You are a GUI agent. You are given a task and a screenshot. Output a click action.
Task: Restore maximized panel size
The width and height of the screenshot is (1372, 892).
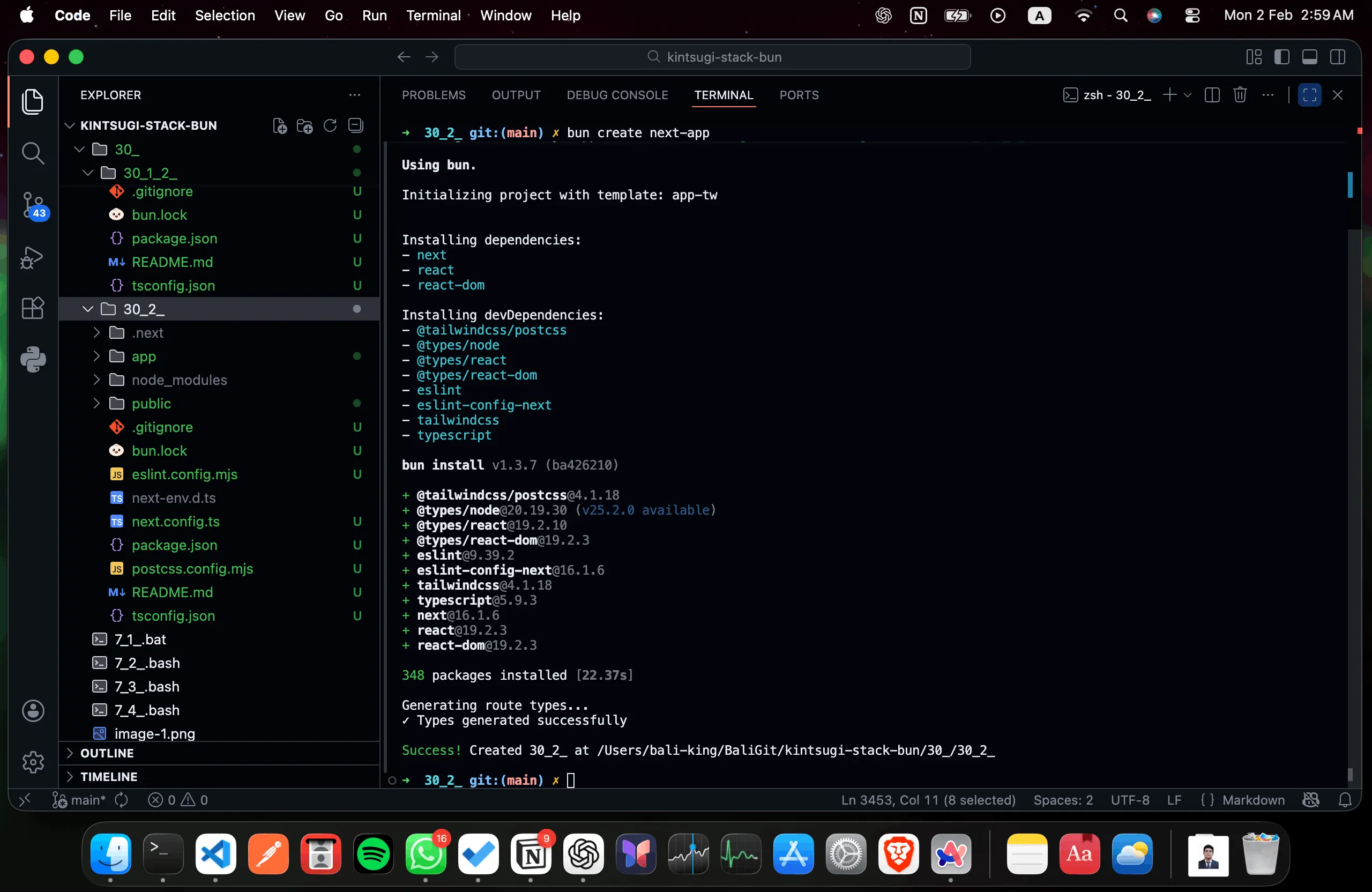click(x=1310, y=95)
